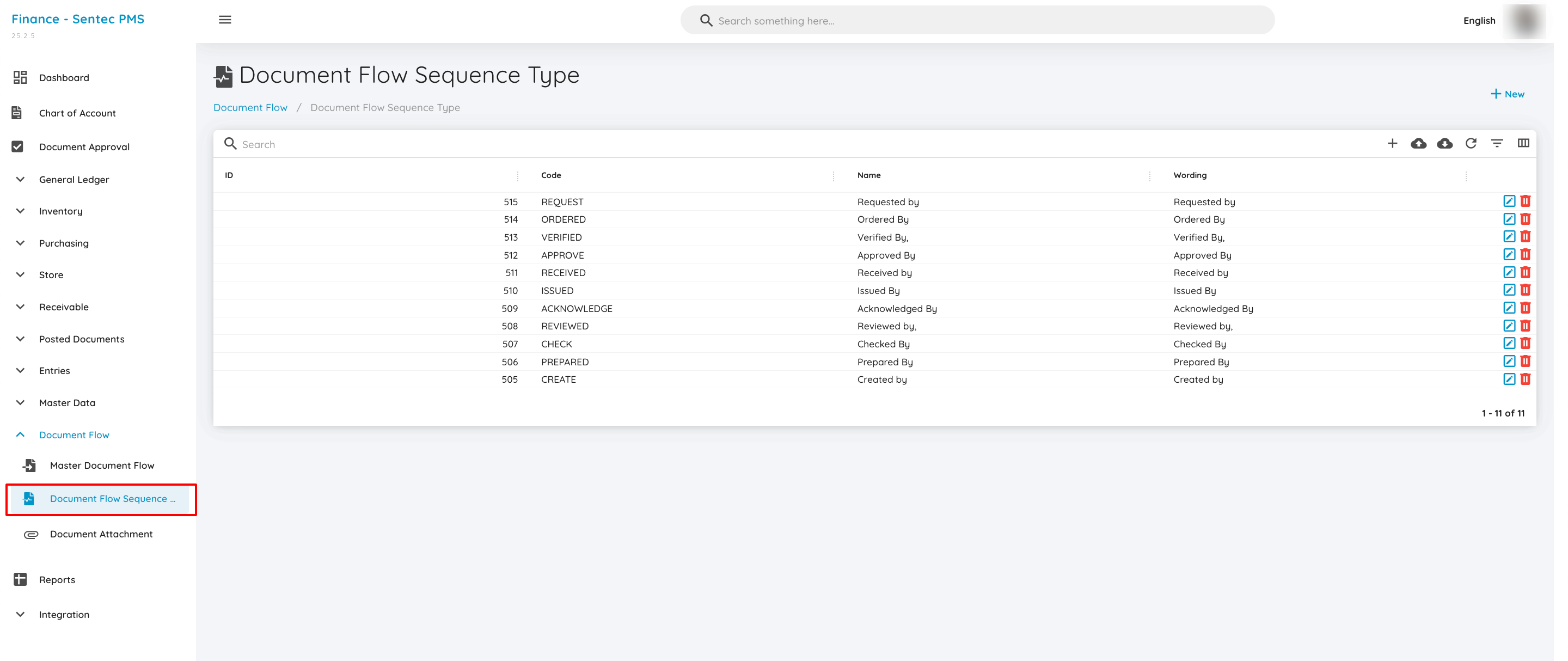Delete the CHECK row
The width and height of the screenshot is (1568, 661).
tap(1525, 344)
